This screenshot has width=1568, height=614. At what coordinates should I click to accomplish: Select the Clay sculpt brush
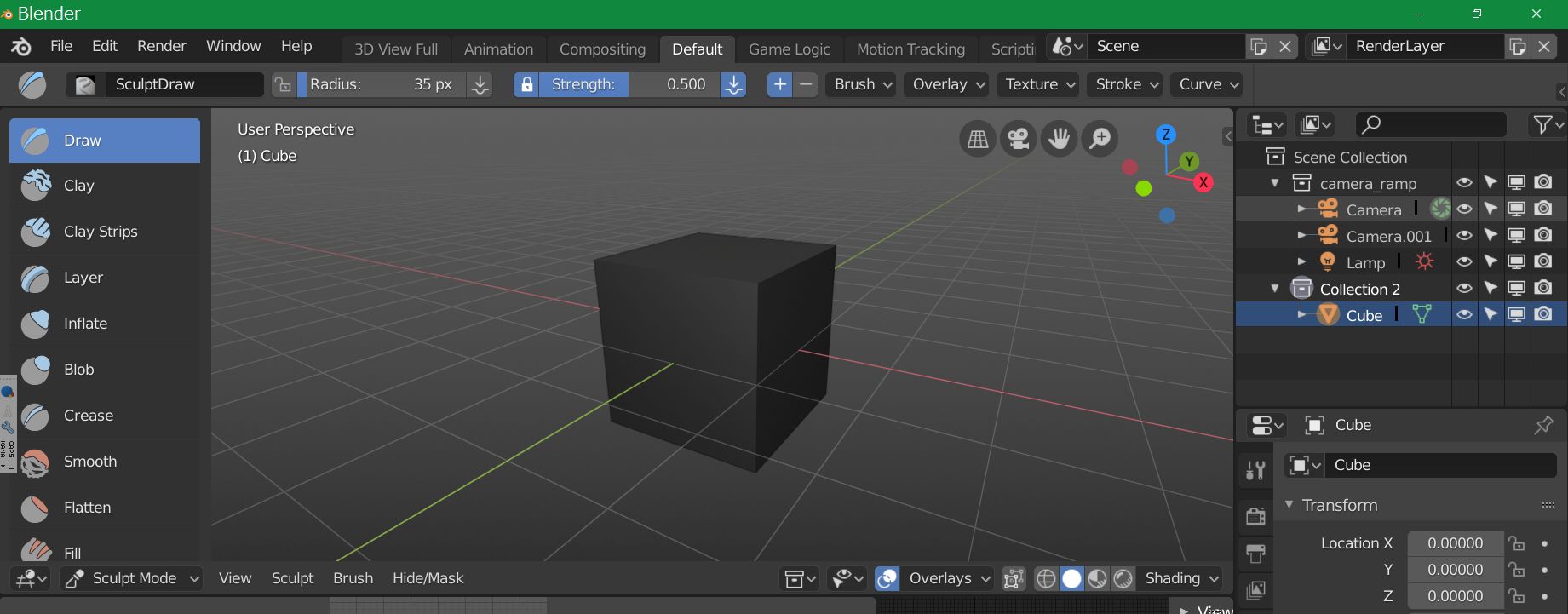coord(104,186)
